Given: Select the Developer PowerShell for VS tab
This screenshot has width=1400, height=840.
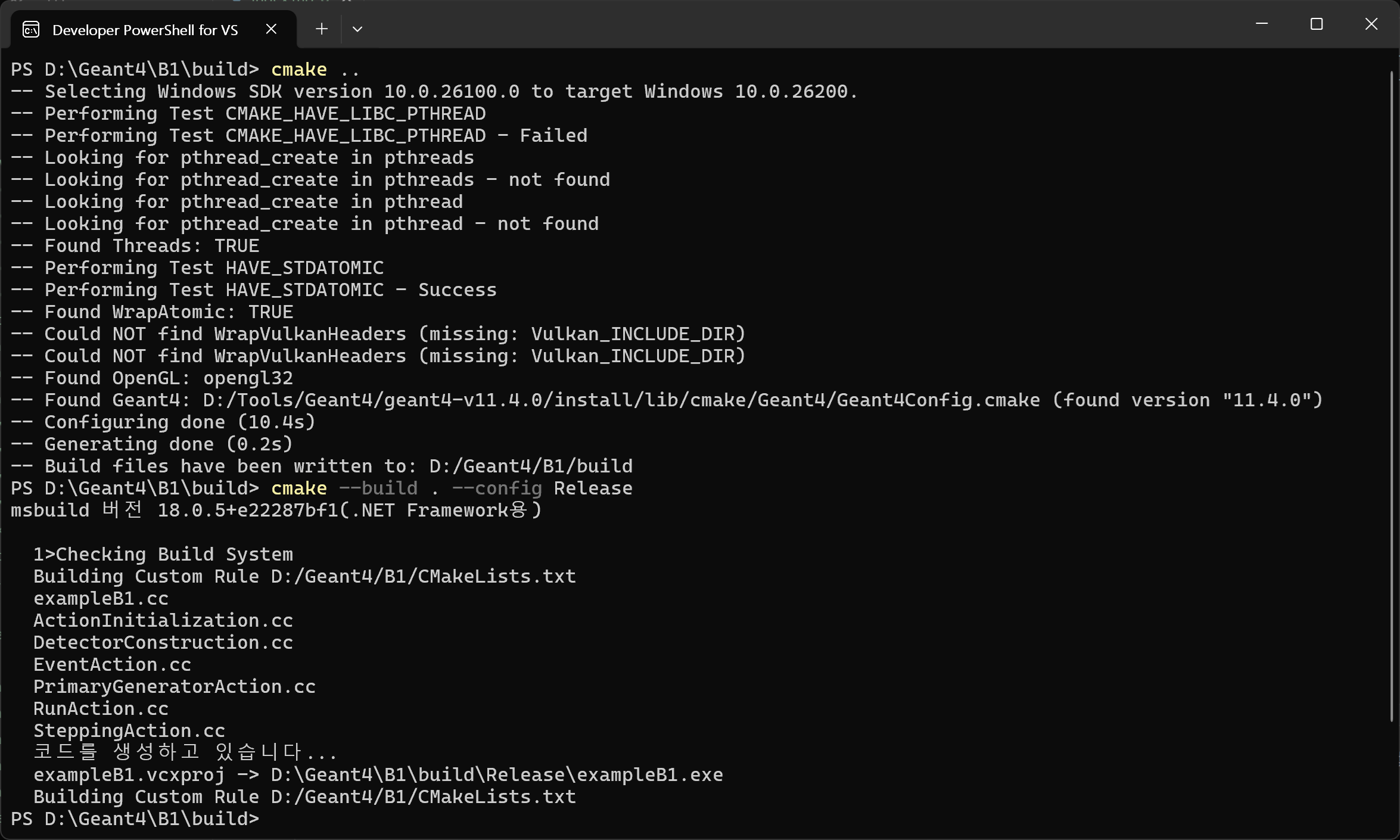Looking at the screenshot, I should pyautogui.click(x=145, y=30).
